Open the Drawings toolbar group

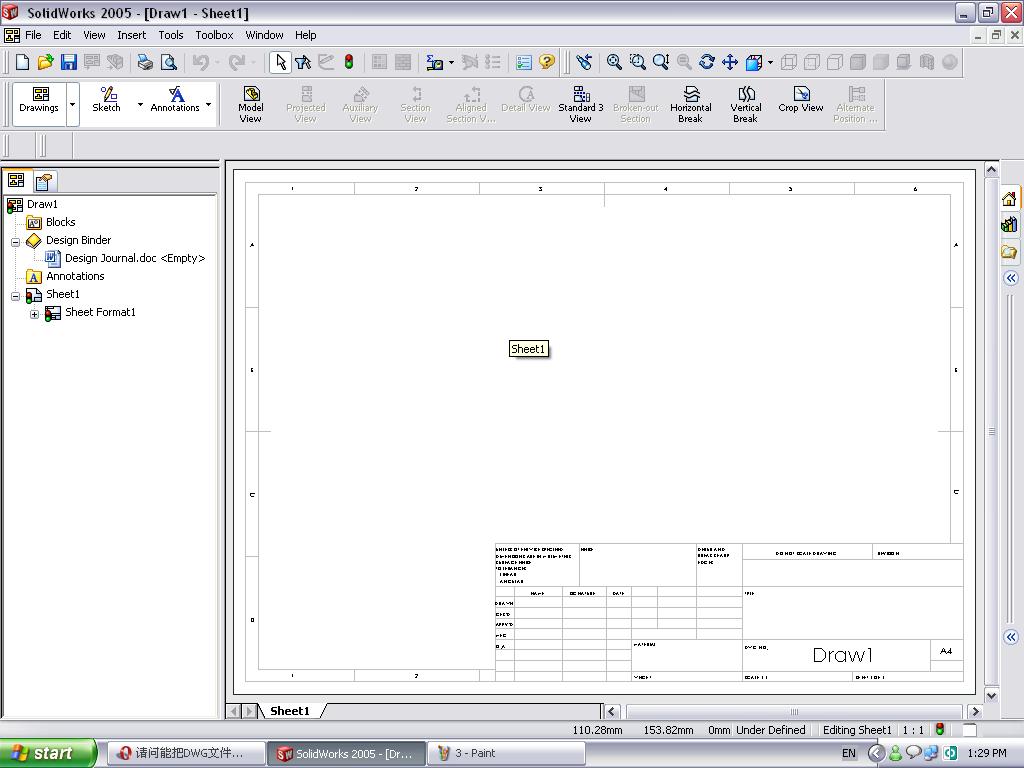39,100
